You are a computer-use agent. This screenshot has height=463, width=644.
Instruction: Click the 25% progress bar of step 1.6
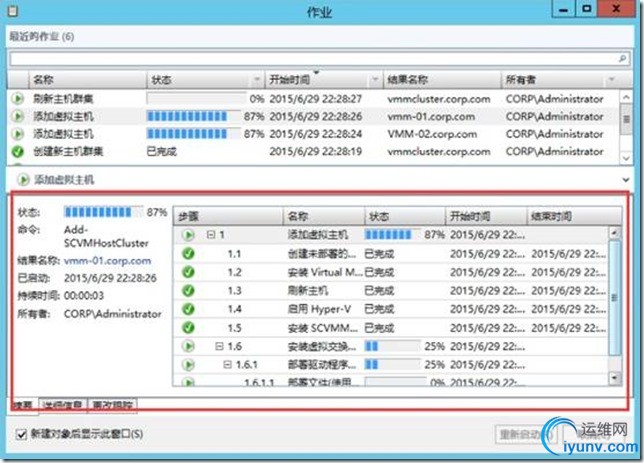point(392,346)
